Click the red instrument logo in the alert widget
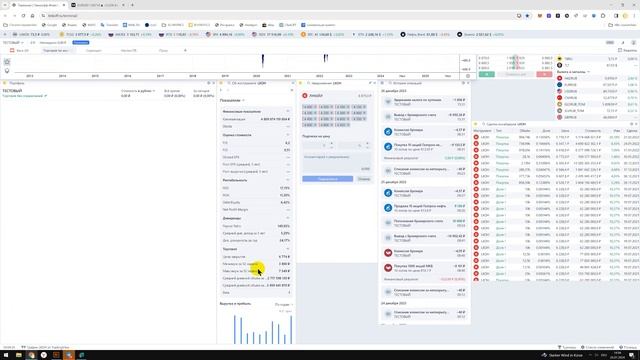Viewport: 640px width, 360px height. click(x=305, y=96)
